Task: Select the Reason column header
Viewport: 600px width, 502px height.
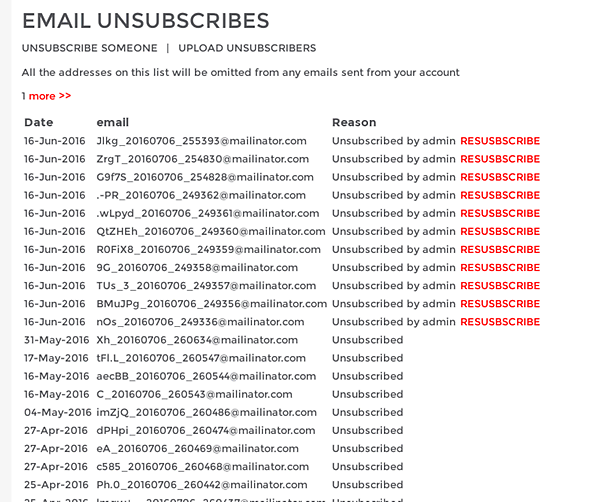Action: [354, 122]
